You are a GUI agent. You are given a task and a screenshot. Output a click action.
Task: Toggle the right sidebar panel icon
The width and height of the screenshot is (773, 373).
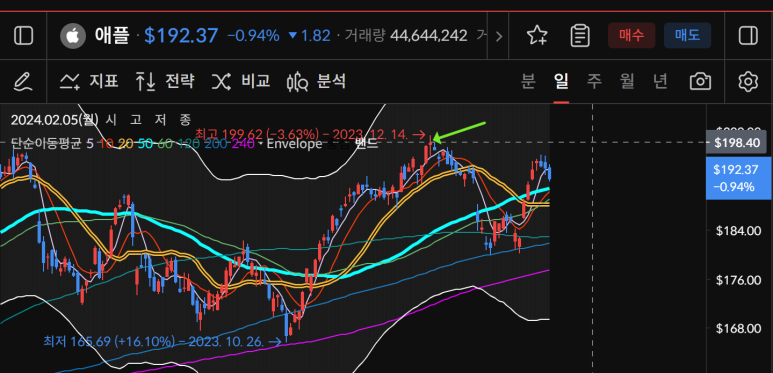click(748, 35)
